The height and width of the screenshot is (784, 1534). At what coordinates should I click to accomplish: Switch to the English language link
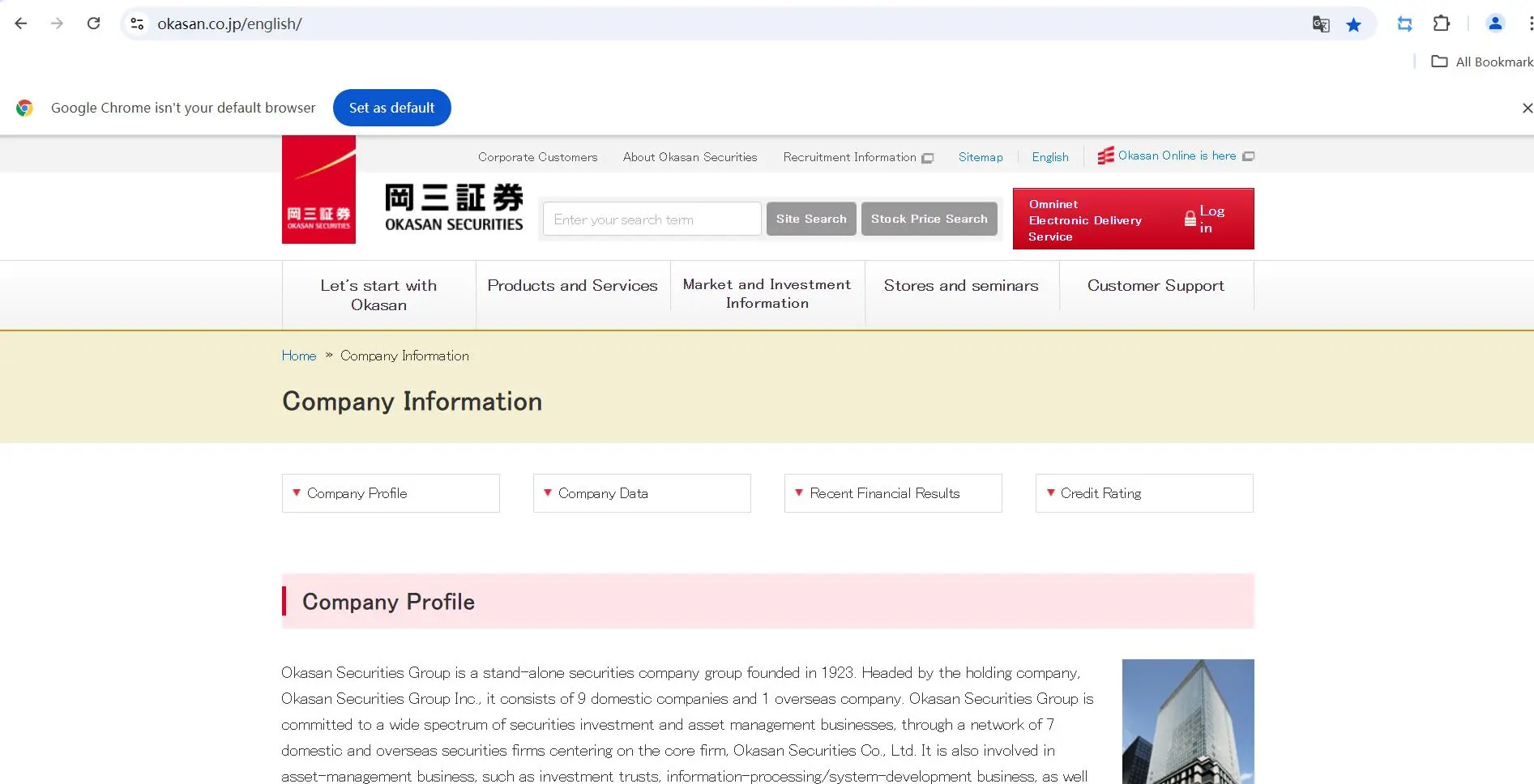(1050, 157)
